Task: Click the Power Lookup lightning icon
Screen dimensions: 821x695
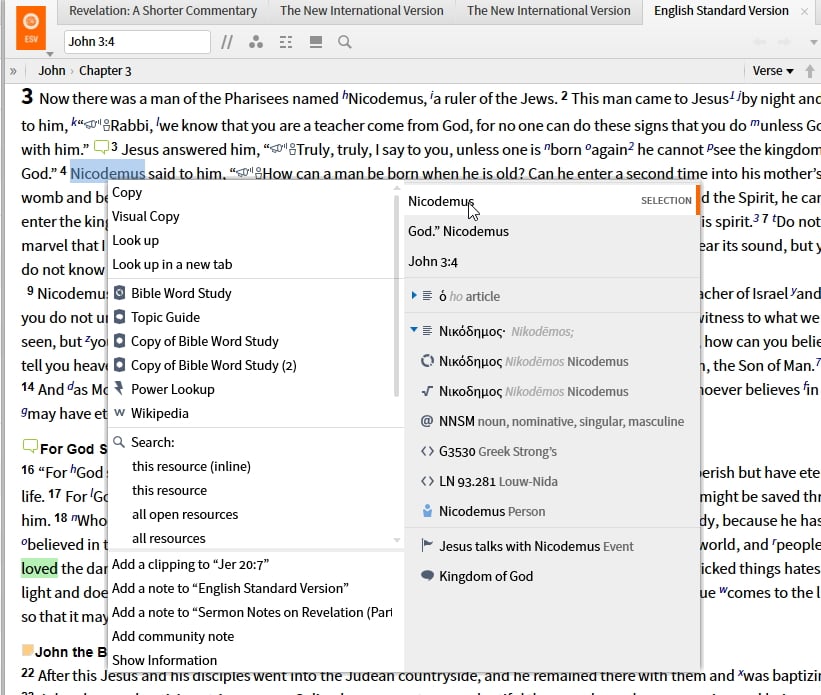Action: (x=119, y=388)
